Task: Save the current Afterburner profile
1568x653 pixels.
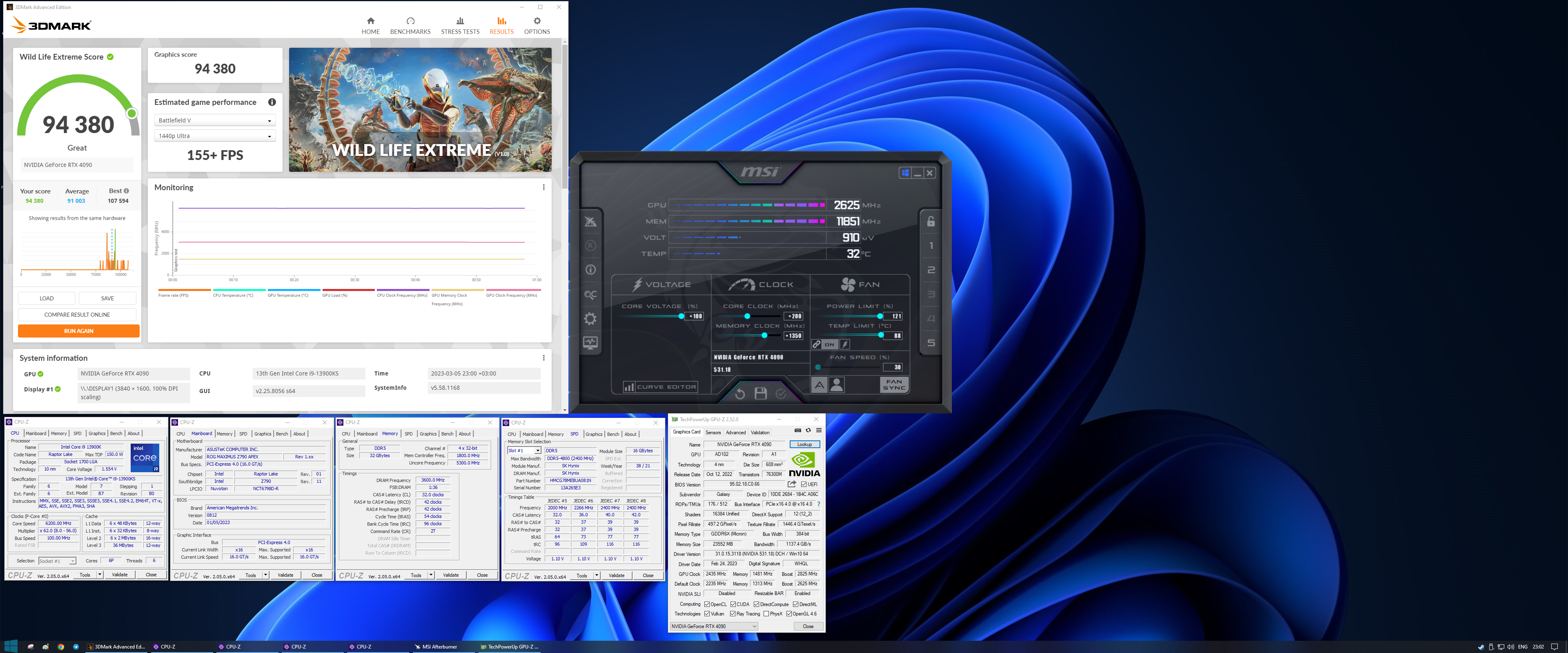Action: click(760, 394)
